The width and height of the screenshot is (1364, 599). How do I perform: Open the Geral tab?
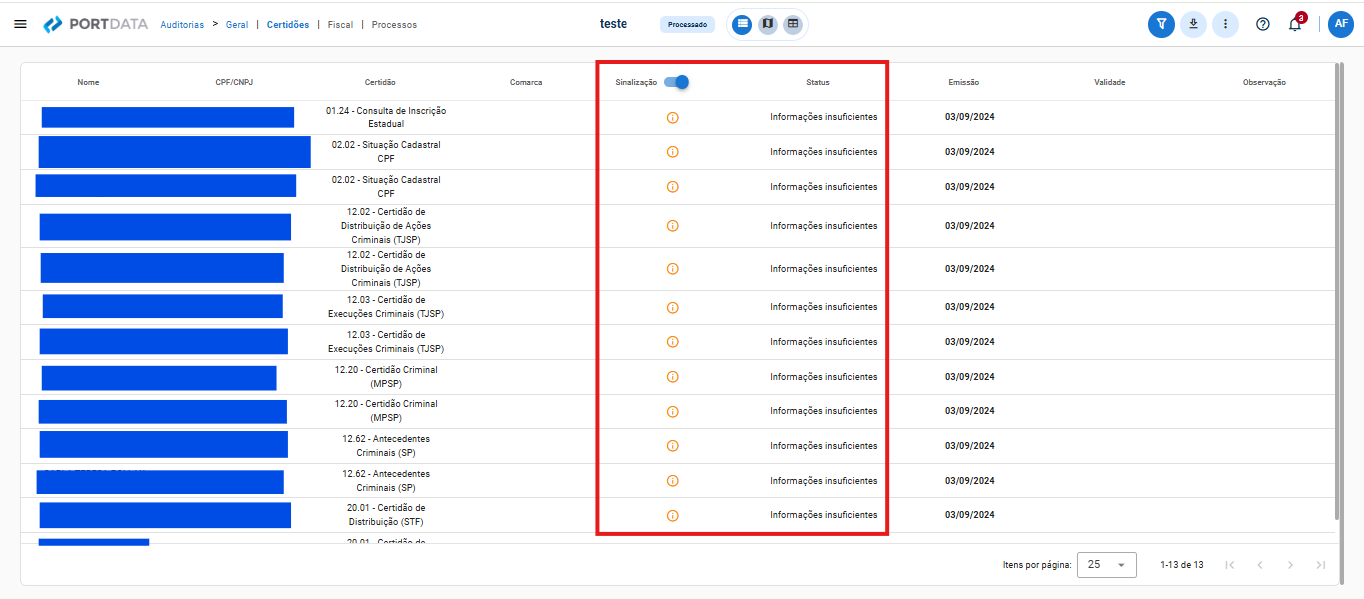[238, 24]
